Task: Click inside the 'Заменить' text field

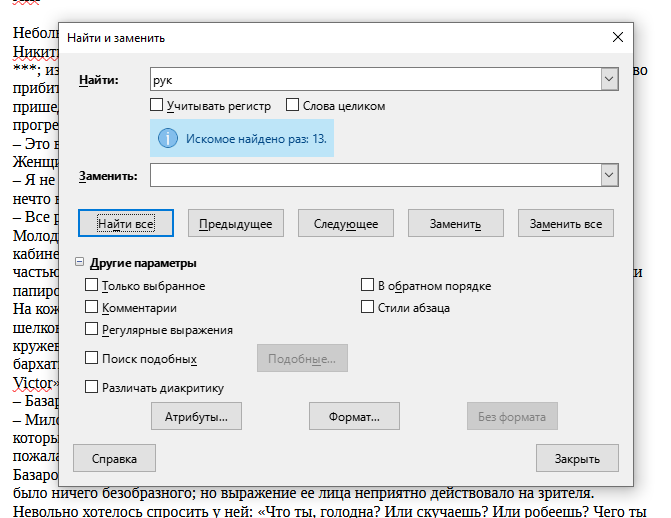Action: (x=372, y=175)
